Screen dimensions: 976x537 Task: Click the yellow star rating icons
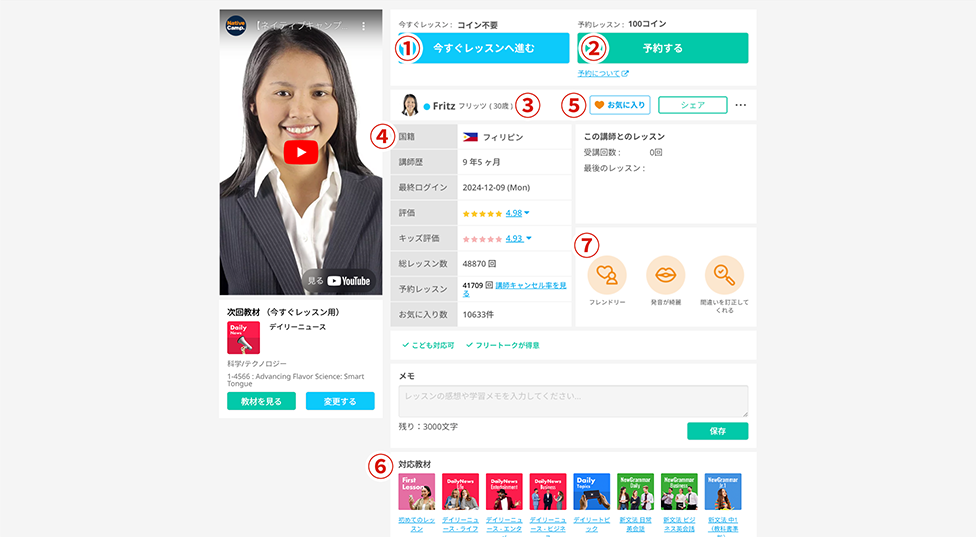(x=482, y=213)
